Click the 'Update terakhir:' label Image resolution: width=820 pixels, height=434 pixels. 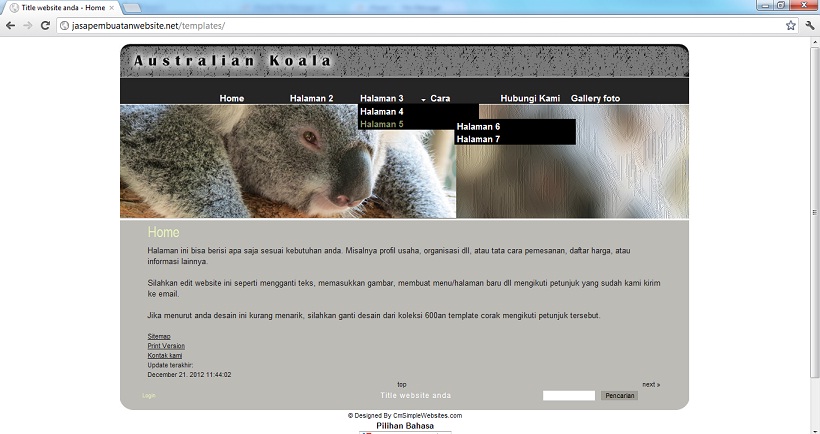[x=170, y=365]
